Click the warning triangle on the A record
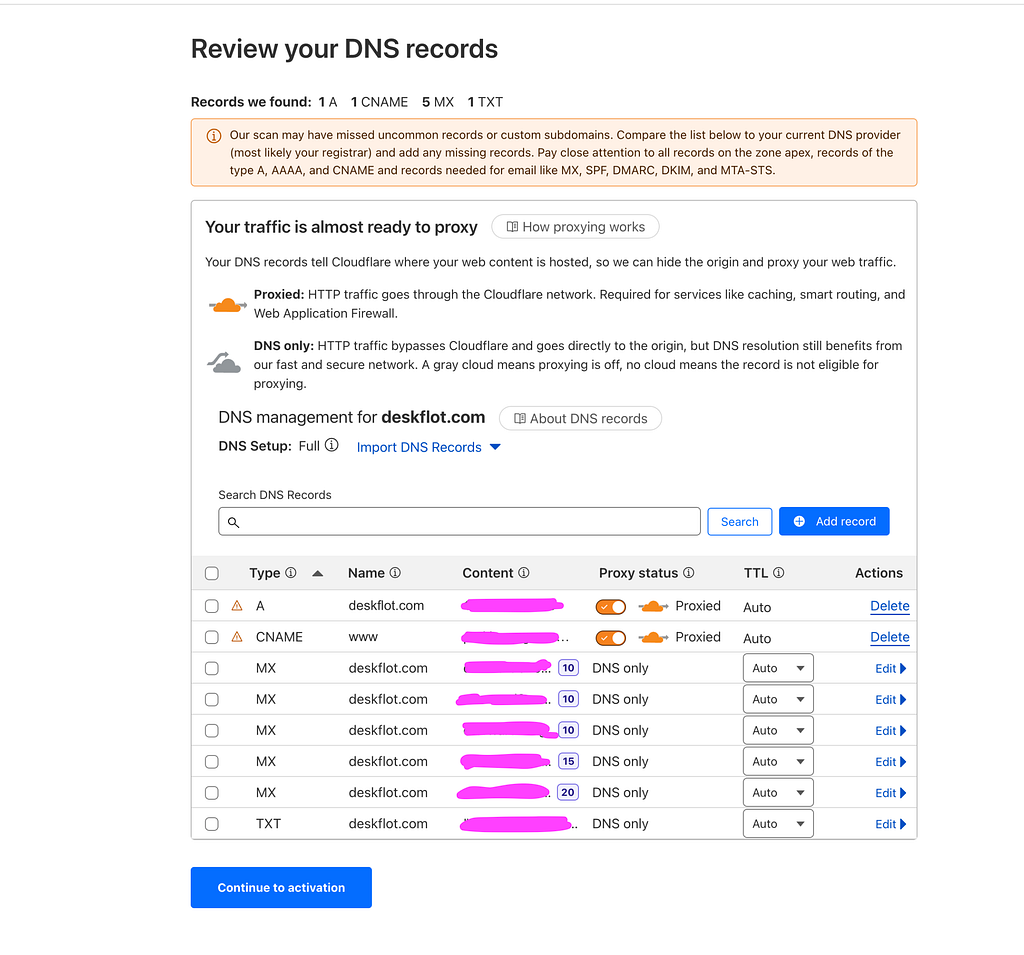Image resolution: width=1024 pixels, height=955 pixels. tap(237, 606)
